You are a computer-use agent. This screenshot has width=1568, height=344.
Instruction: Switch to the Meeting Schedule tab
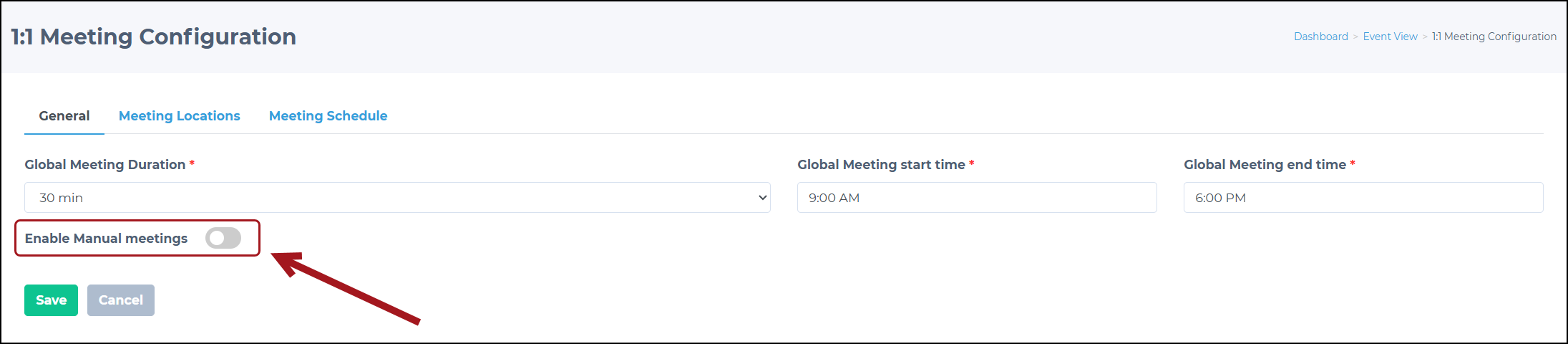[328, 115]
